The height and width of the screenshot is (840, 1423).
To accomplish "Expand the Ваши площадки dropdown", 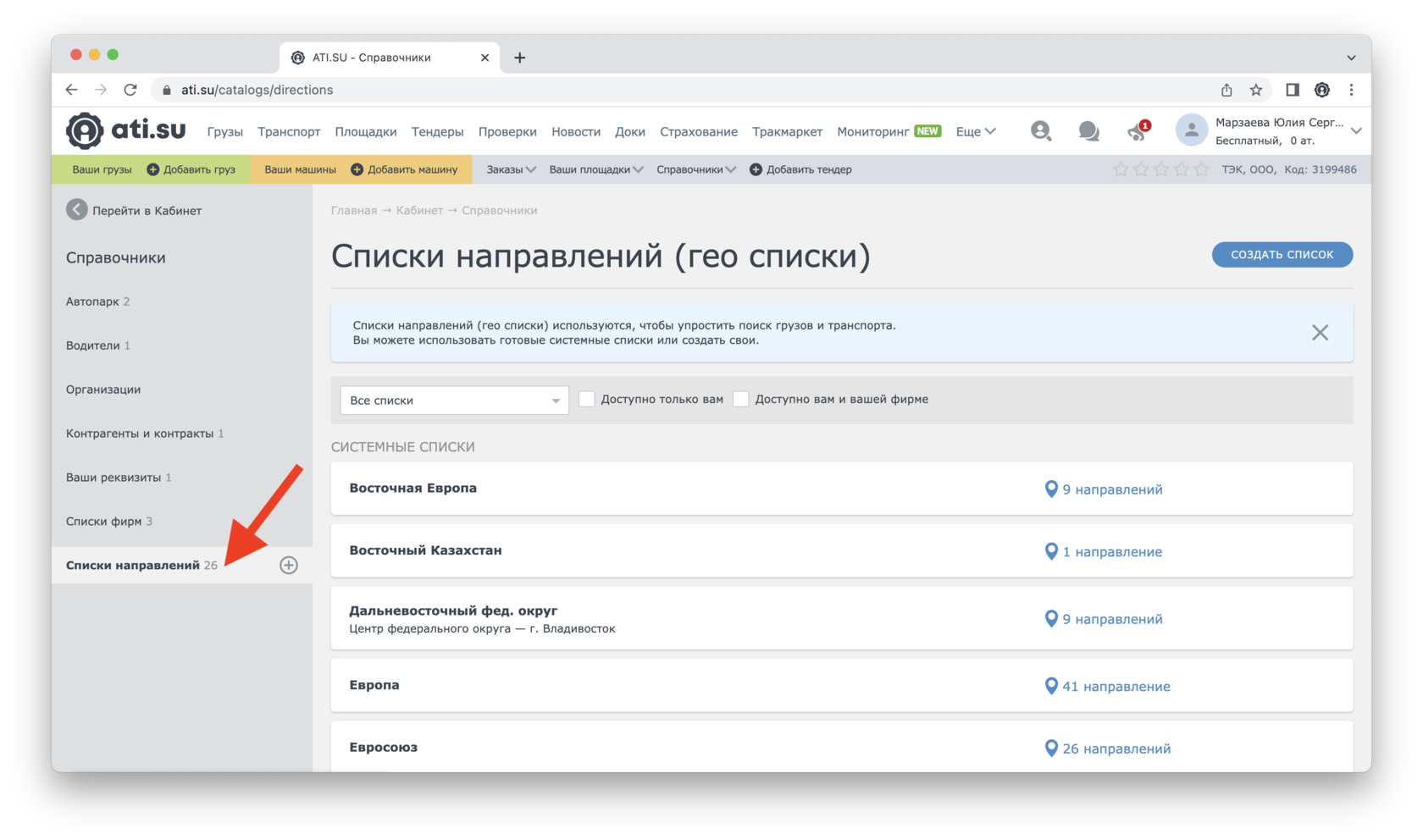I will pos(596,169).
